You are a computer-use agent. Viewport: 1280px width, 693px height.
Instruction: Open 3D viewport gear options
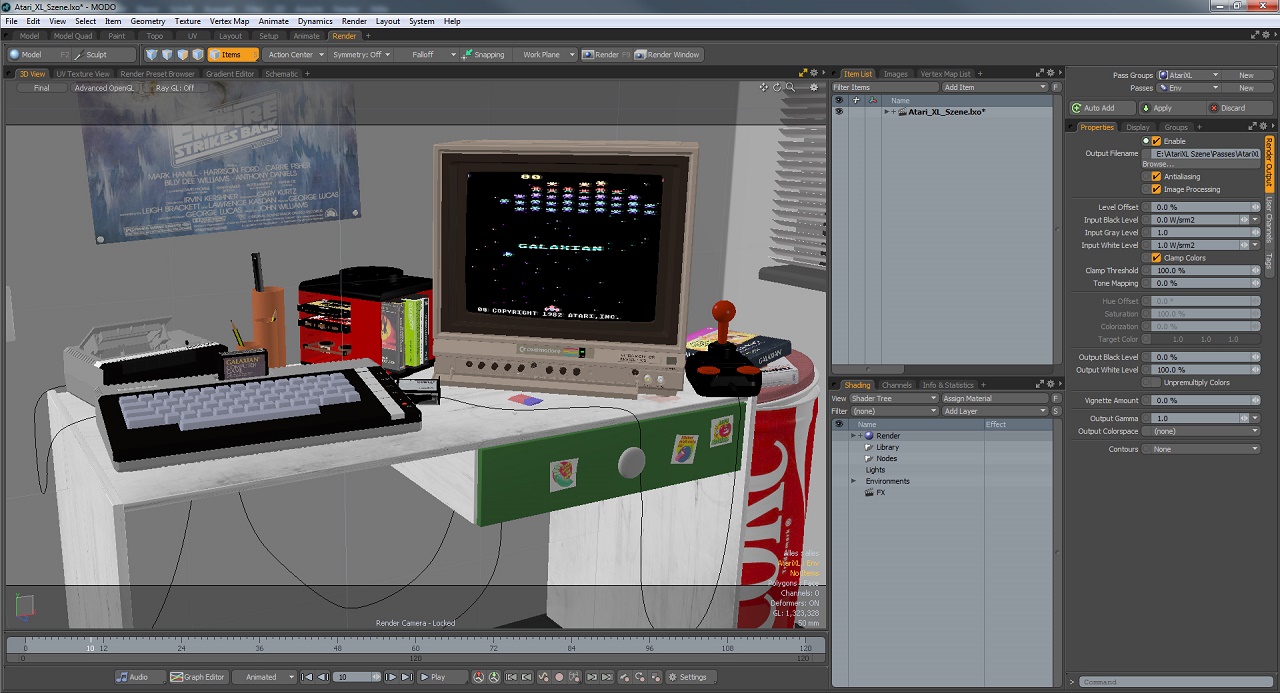click(814, 88)
